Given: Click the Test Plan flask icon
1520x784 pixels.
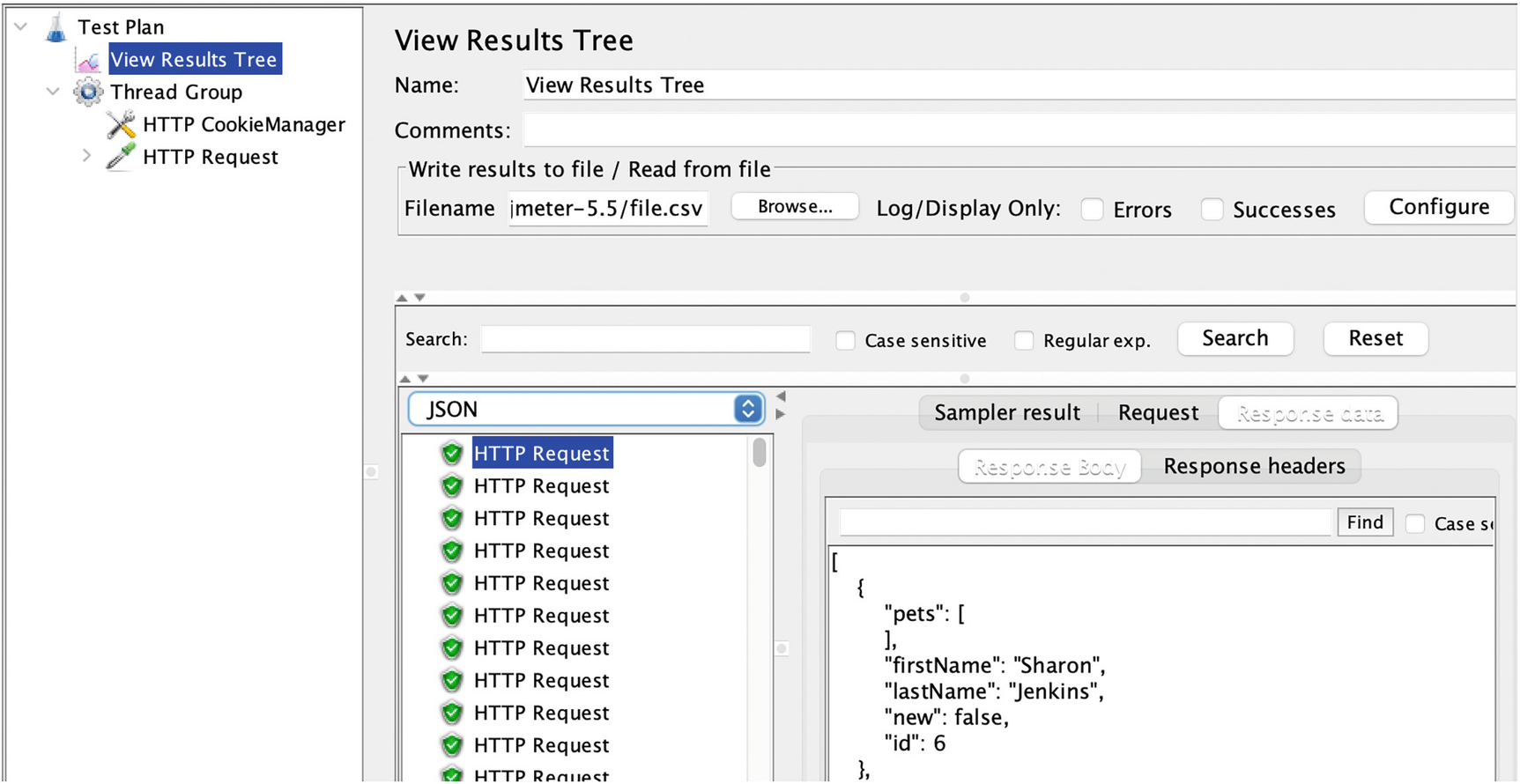Looking at the screenshot, I should [x=56, y=27].
